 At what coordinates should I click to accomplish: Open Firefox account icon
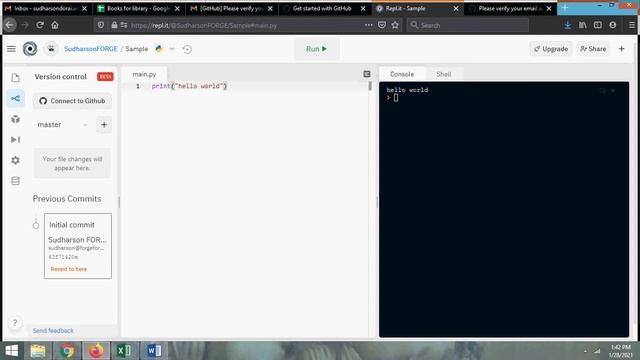613,25
